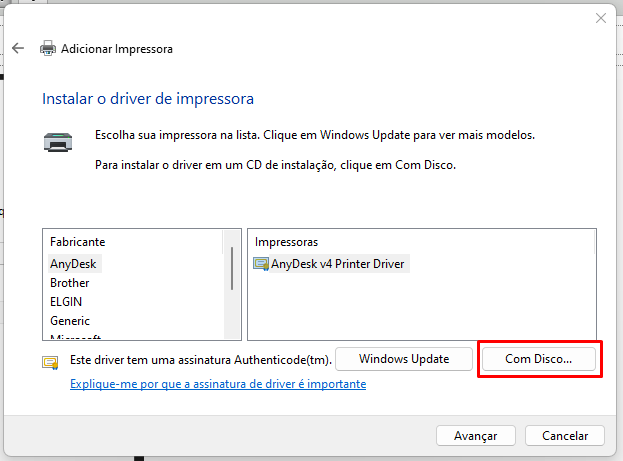Click the Impressoras column header

[x=286, y=242]
